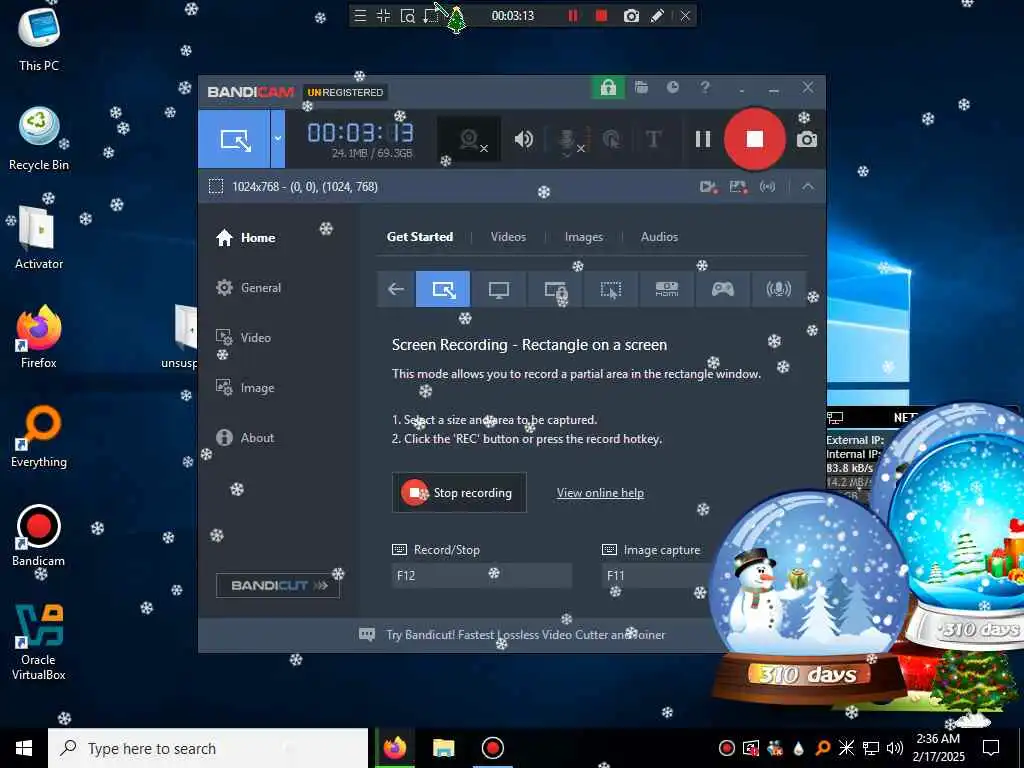The image size is (1024, 768).
Task: Click the Record/Stop hotkey F12 field
Action: pos(481,576)
